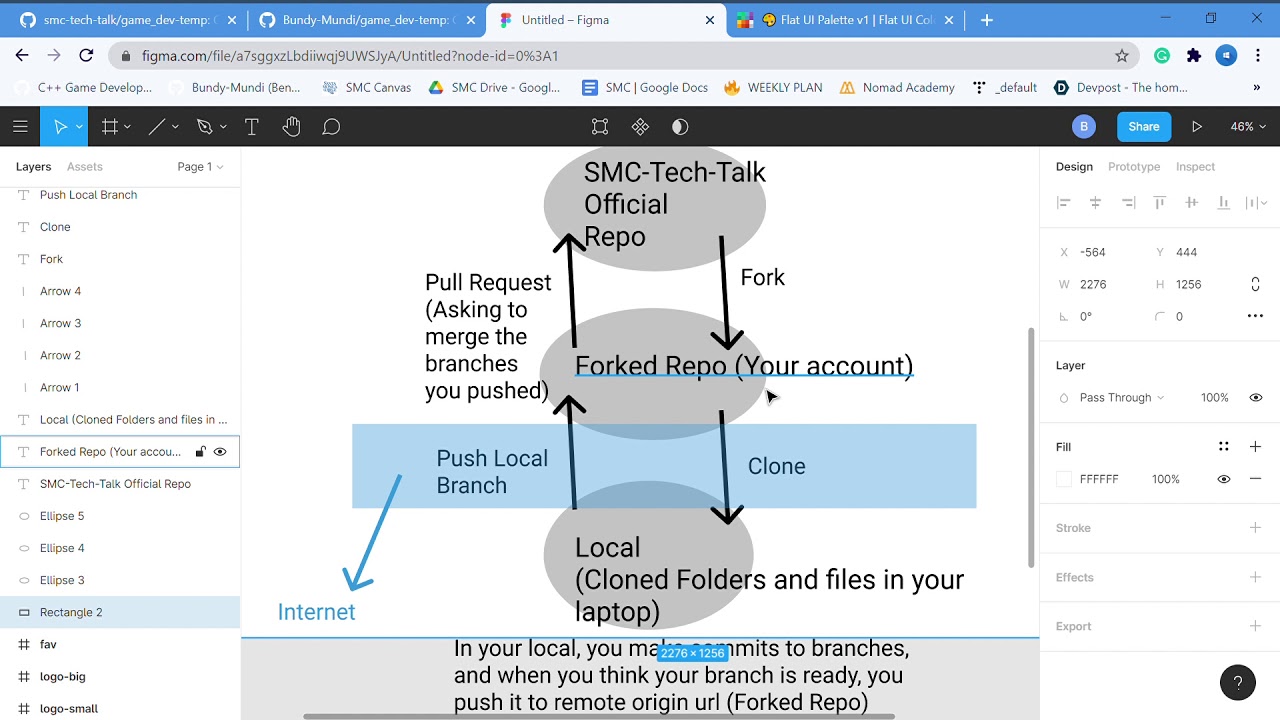Open the help question mark button
This screenshot has width=1280, height=720.
tap(1238, 683)
